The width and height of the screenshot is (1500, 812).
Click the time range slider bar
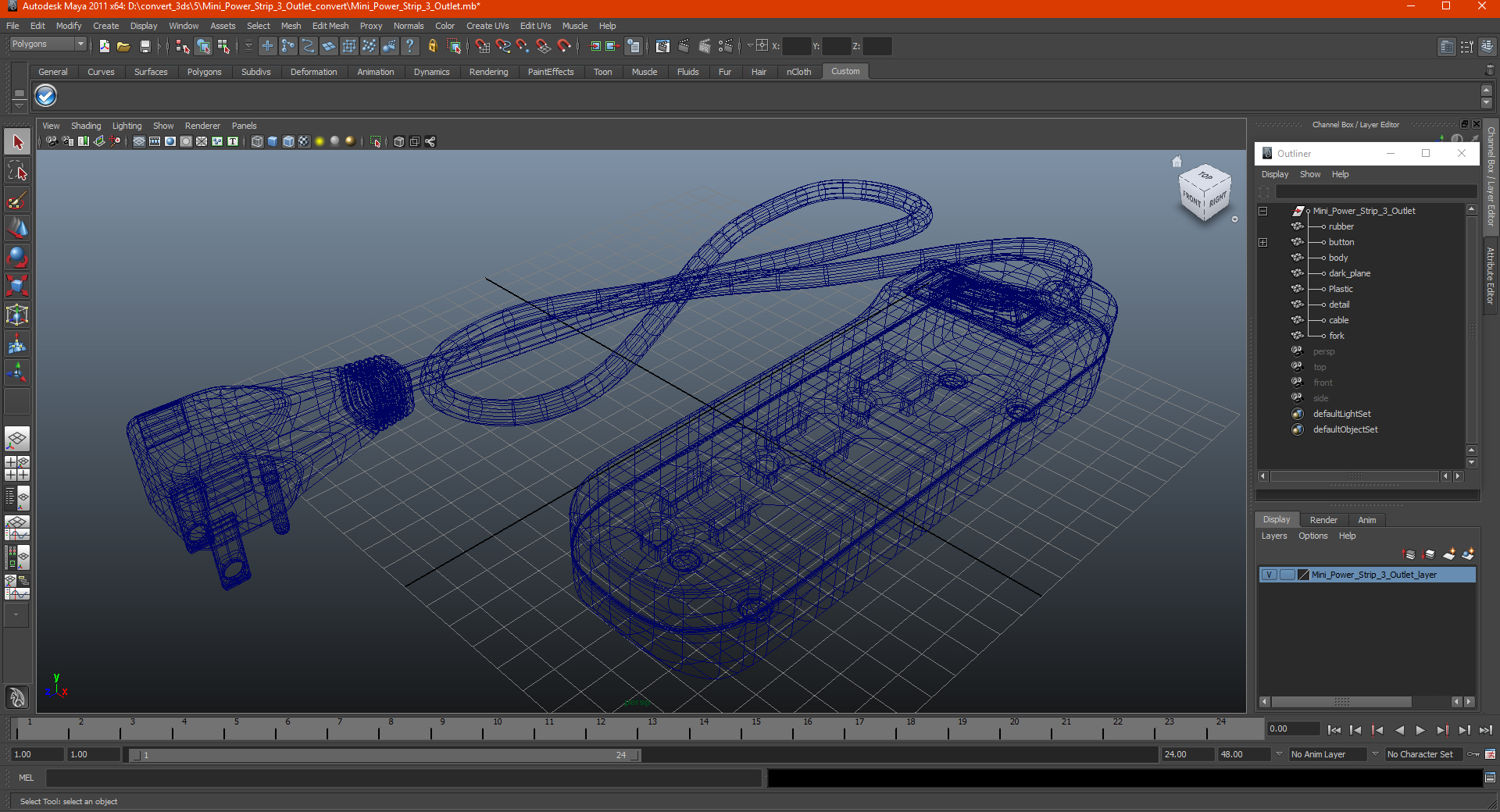click(x=385, y=755)
